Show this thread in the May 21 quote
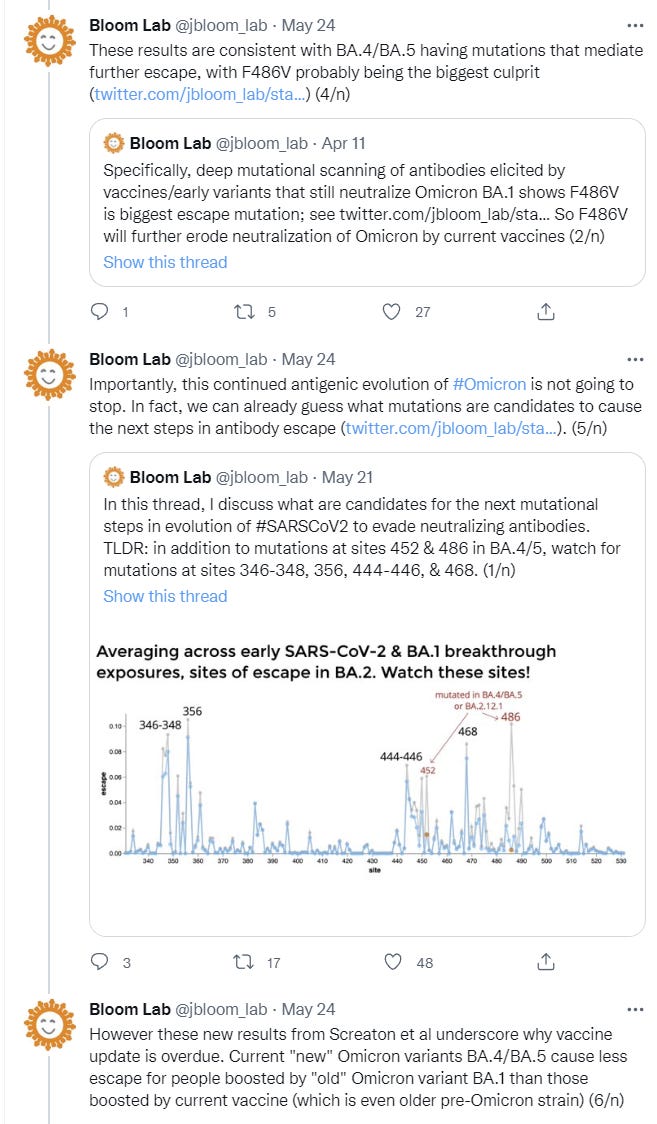657x1124 pixels. click(x=165, y=596)
